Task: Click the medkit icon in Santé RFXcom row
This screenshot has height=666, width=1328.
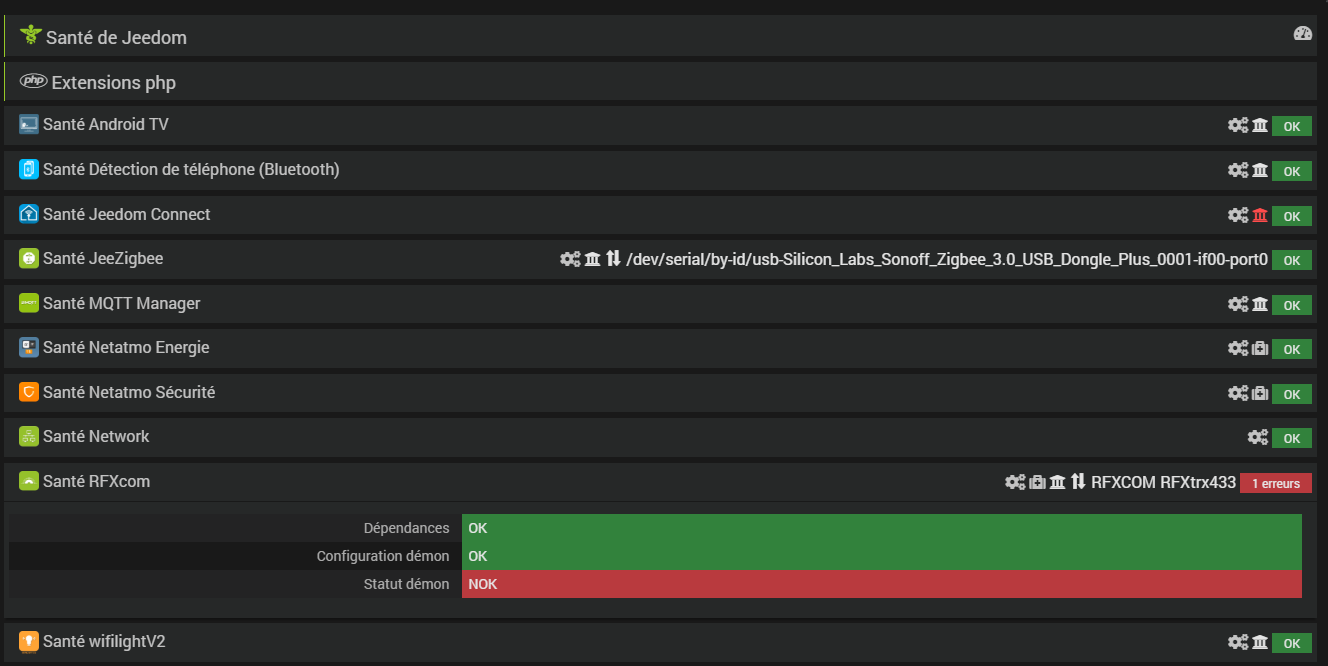Action: point(1037,482)
